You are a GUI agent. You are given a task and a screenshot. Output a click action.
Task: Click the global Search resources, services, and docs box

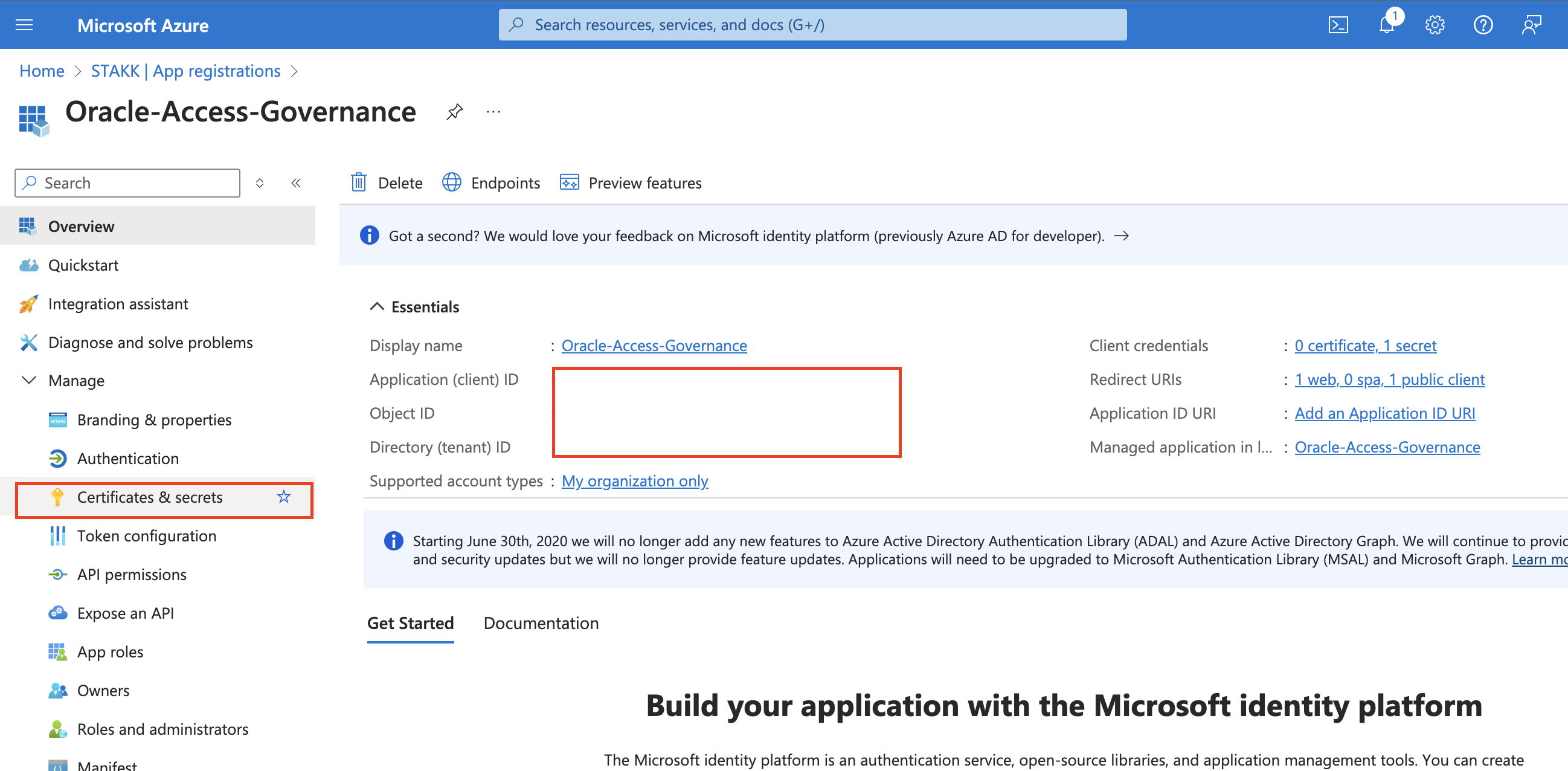click(x=812, y=25)
